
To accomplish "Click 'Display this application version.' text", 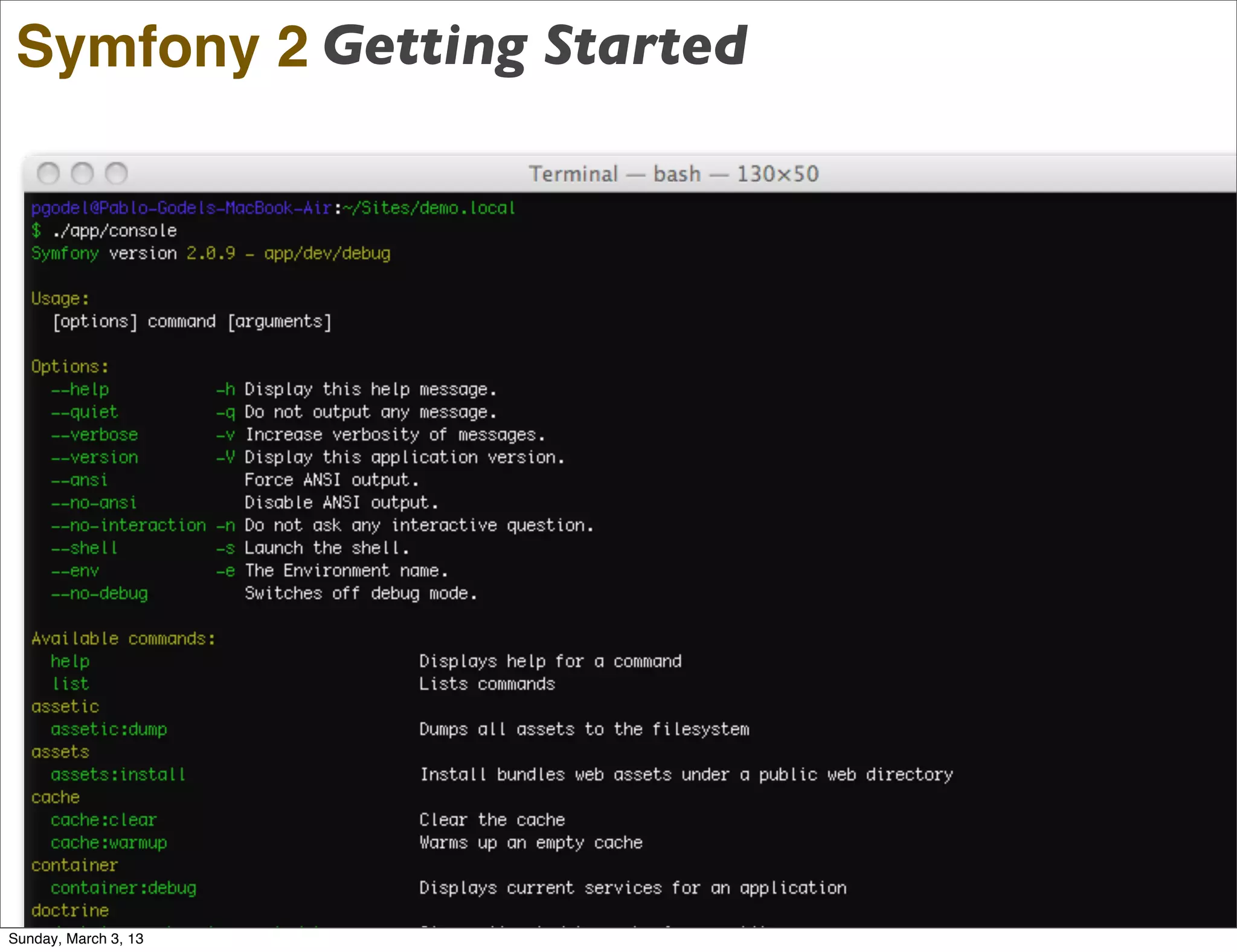I will pos(405,457).
